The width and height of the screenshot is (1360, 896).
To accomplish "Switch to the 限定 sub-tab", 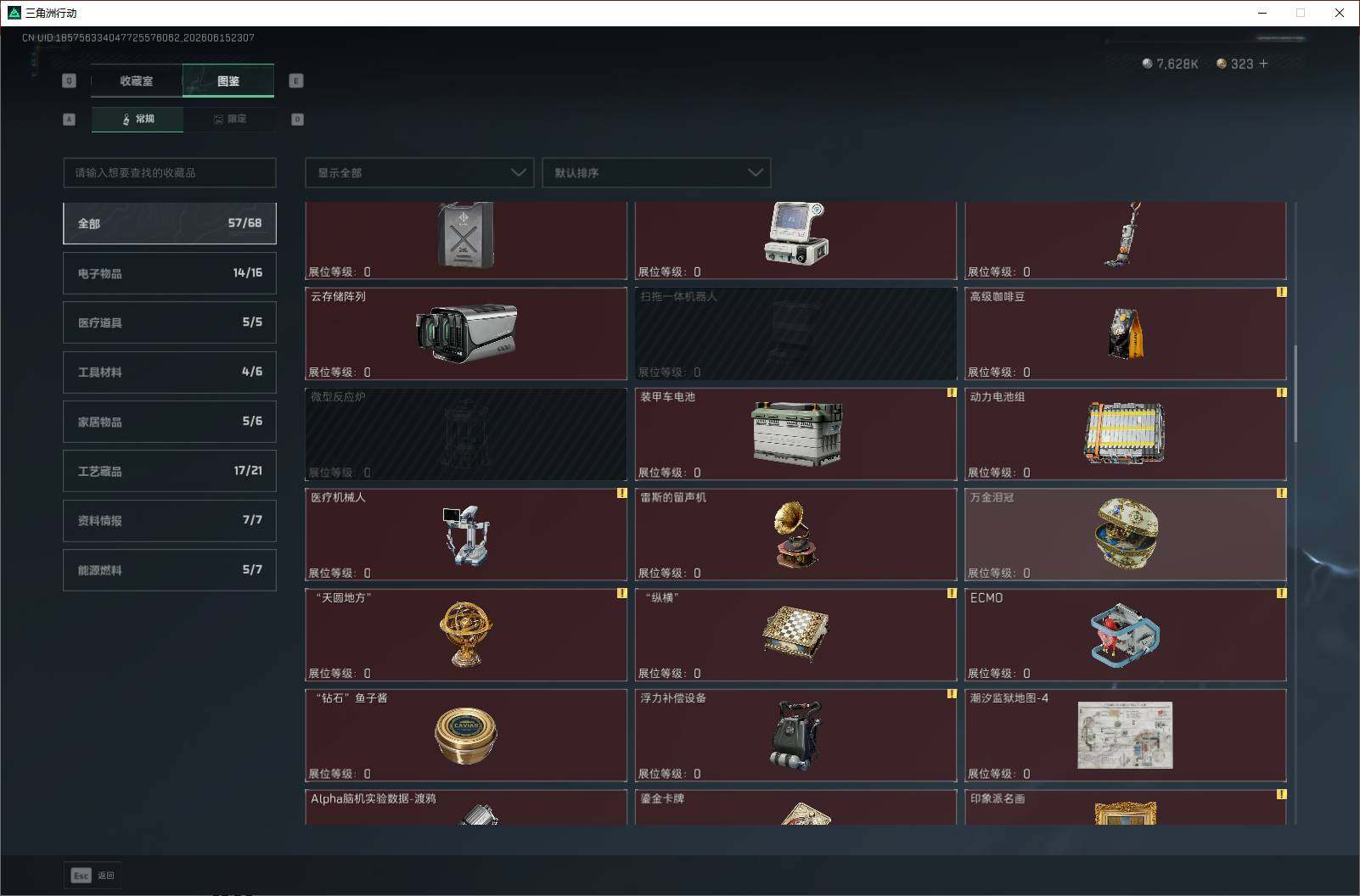I will coord(229,119).
